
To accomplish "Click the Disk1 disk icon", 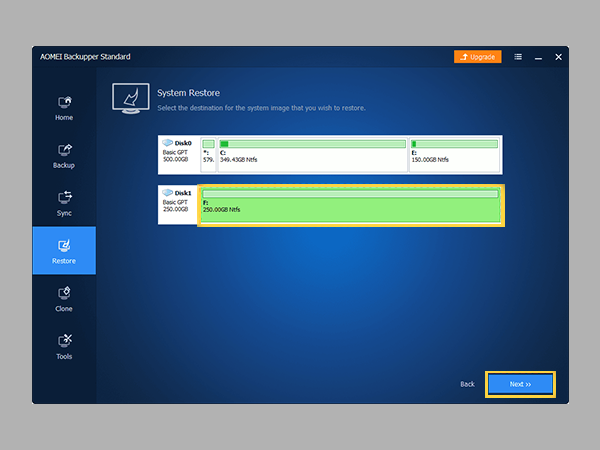I will click(x=167, y=192).
